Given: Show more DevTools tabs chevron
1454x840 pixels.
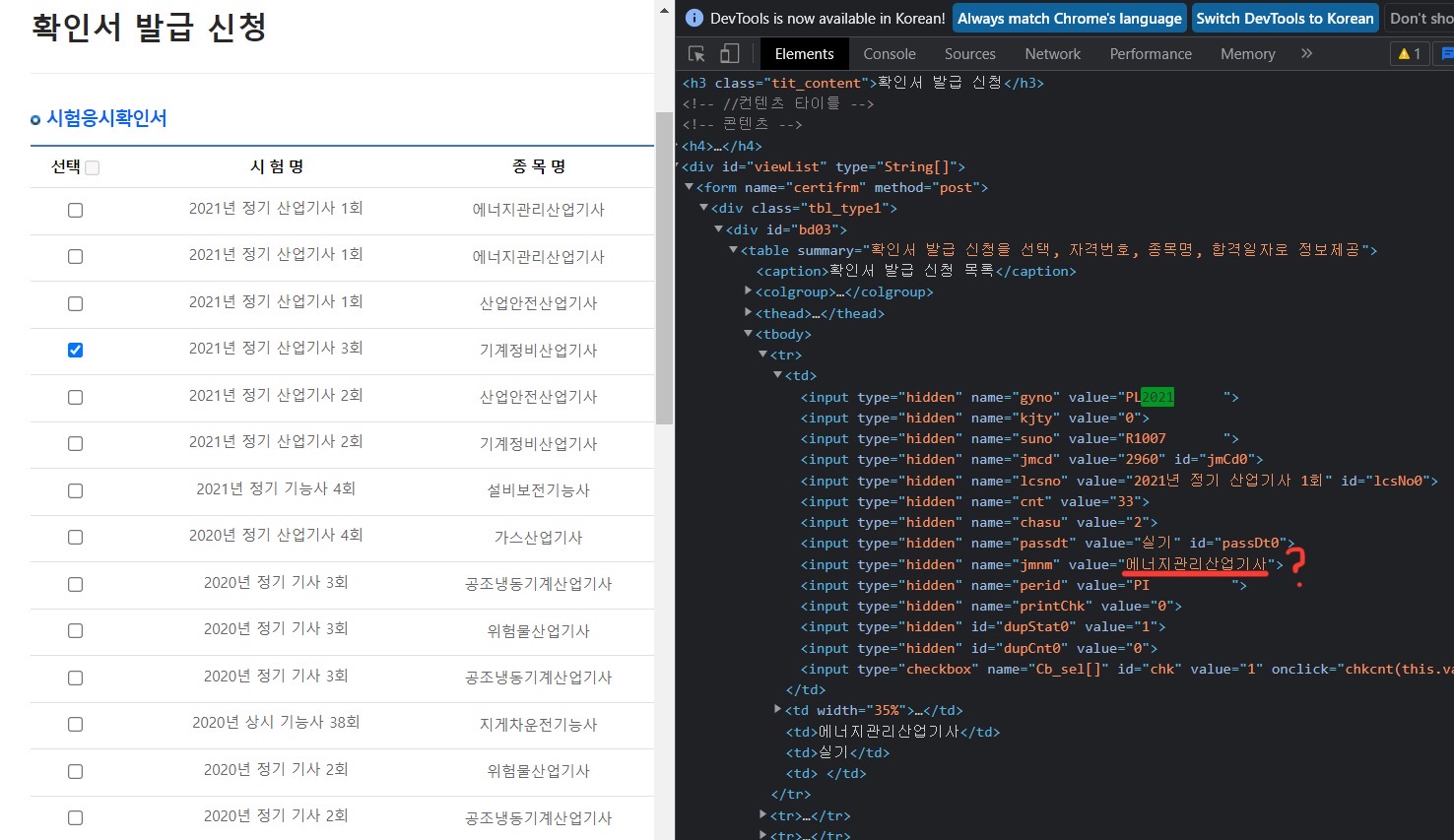Looking at the screenshot, I should click(x=1306, y=54).
